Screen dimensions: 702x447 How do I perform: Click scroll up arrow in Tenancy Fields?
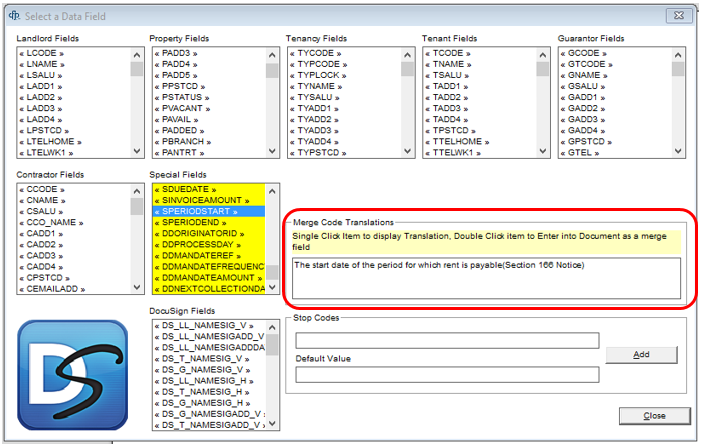(407, 55)
